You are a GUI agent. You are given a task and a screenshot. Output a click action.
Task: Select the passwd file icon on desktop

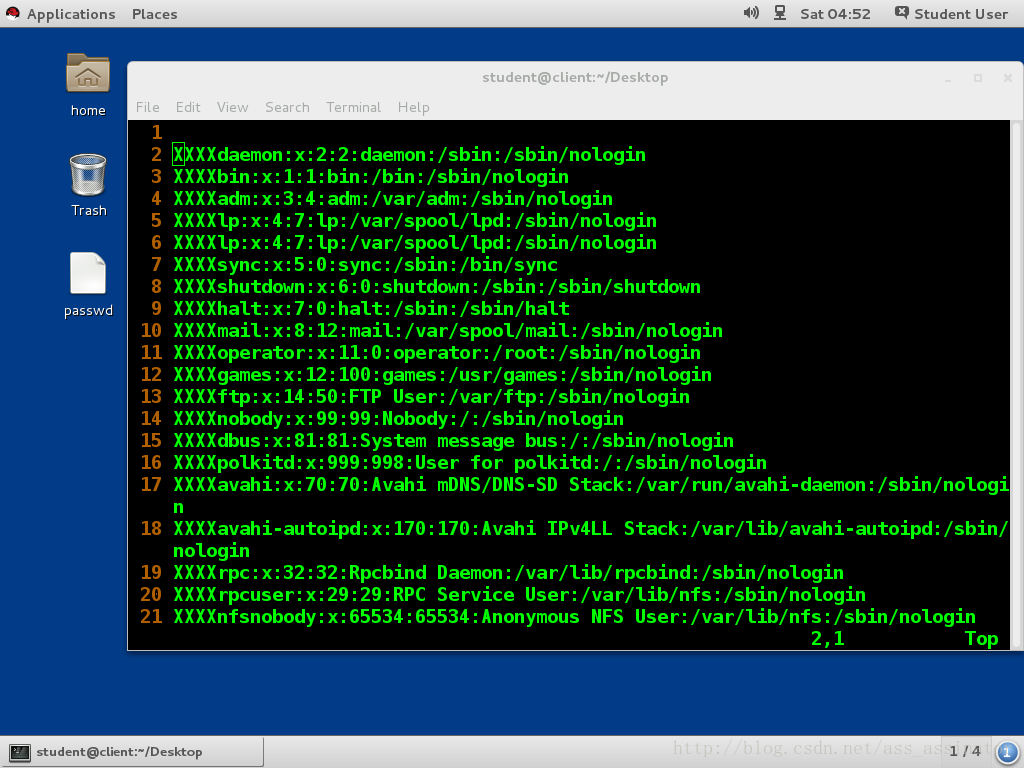pyautogui.click(x=88, y=273)
